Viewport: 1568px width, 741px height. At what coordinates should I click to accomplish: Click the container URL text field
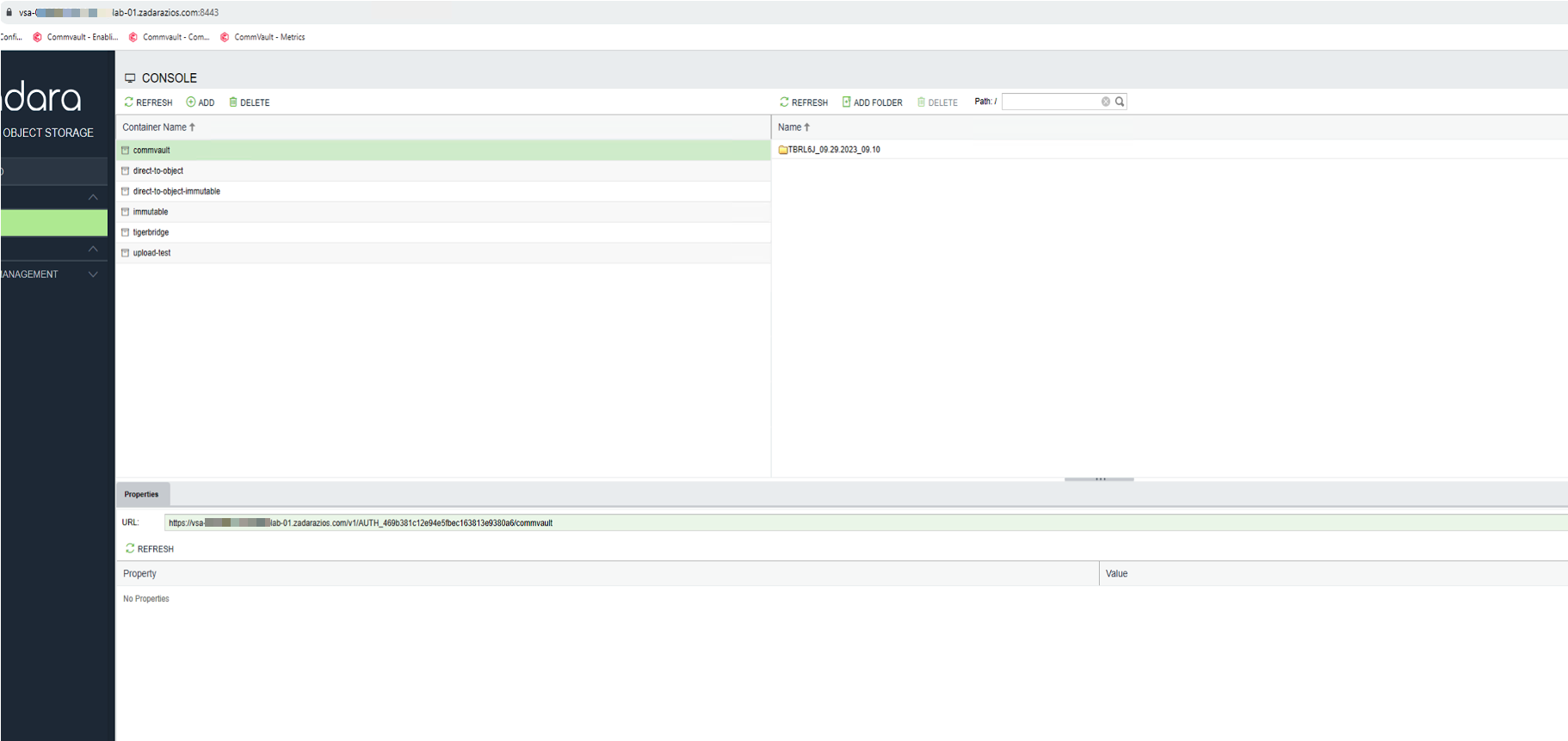(x=861, y=523)
